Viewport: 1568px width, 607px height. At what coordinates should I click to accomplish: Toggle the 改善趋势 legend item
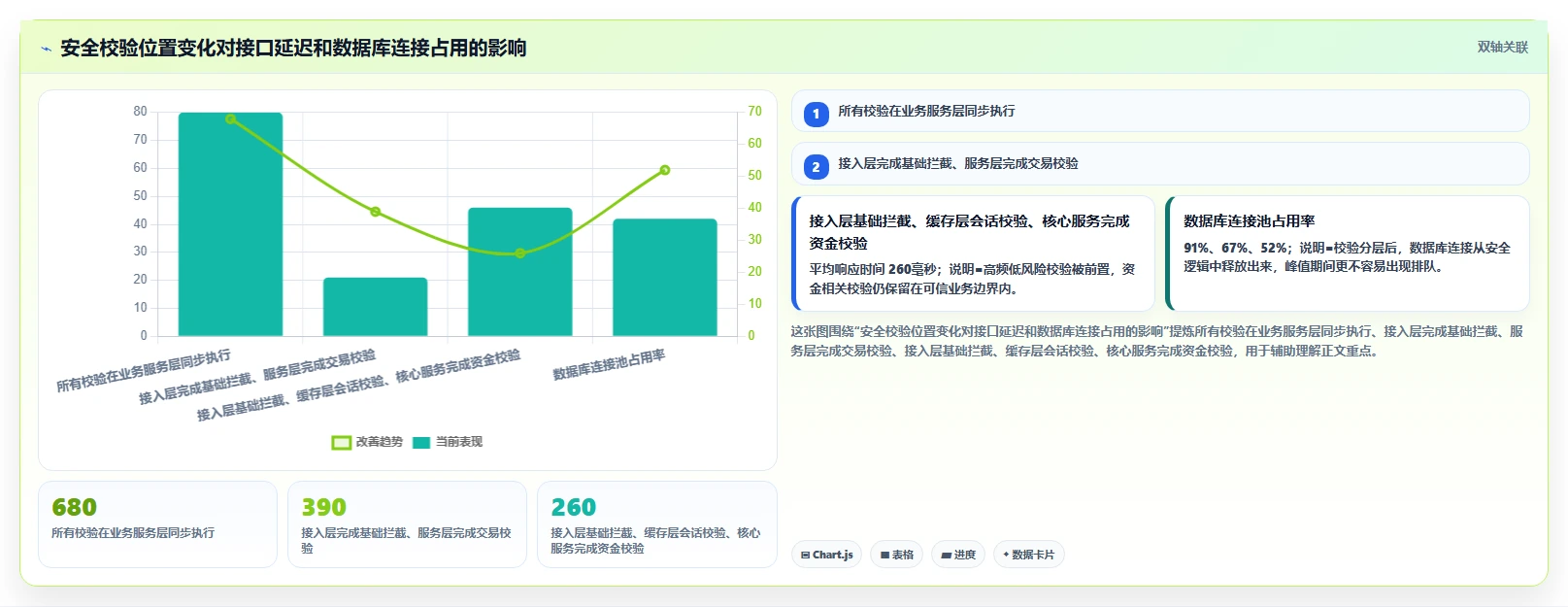(367, 442)
